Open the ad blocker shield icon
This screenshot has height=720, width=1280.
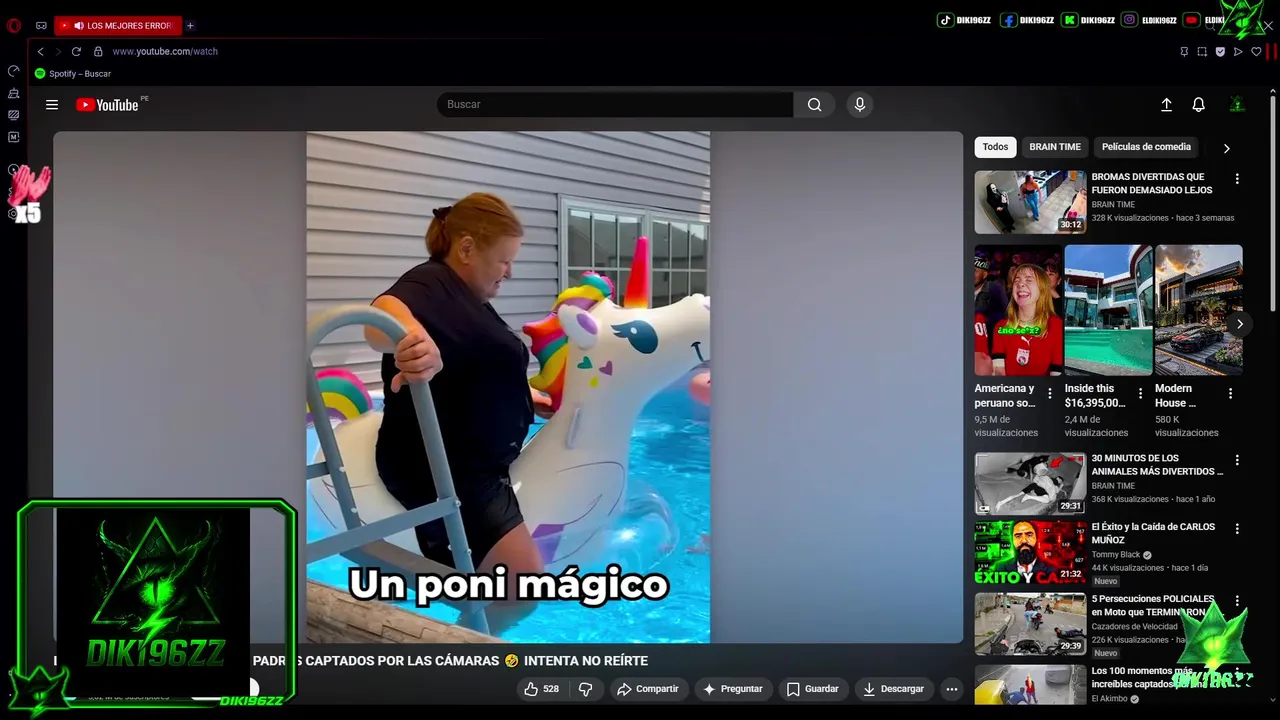1220,51
